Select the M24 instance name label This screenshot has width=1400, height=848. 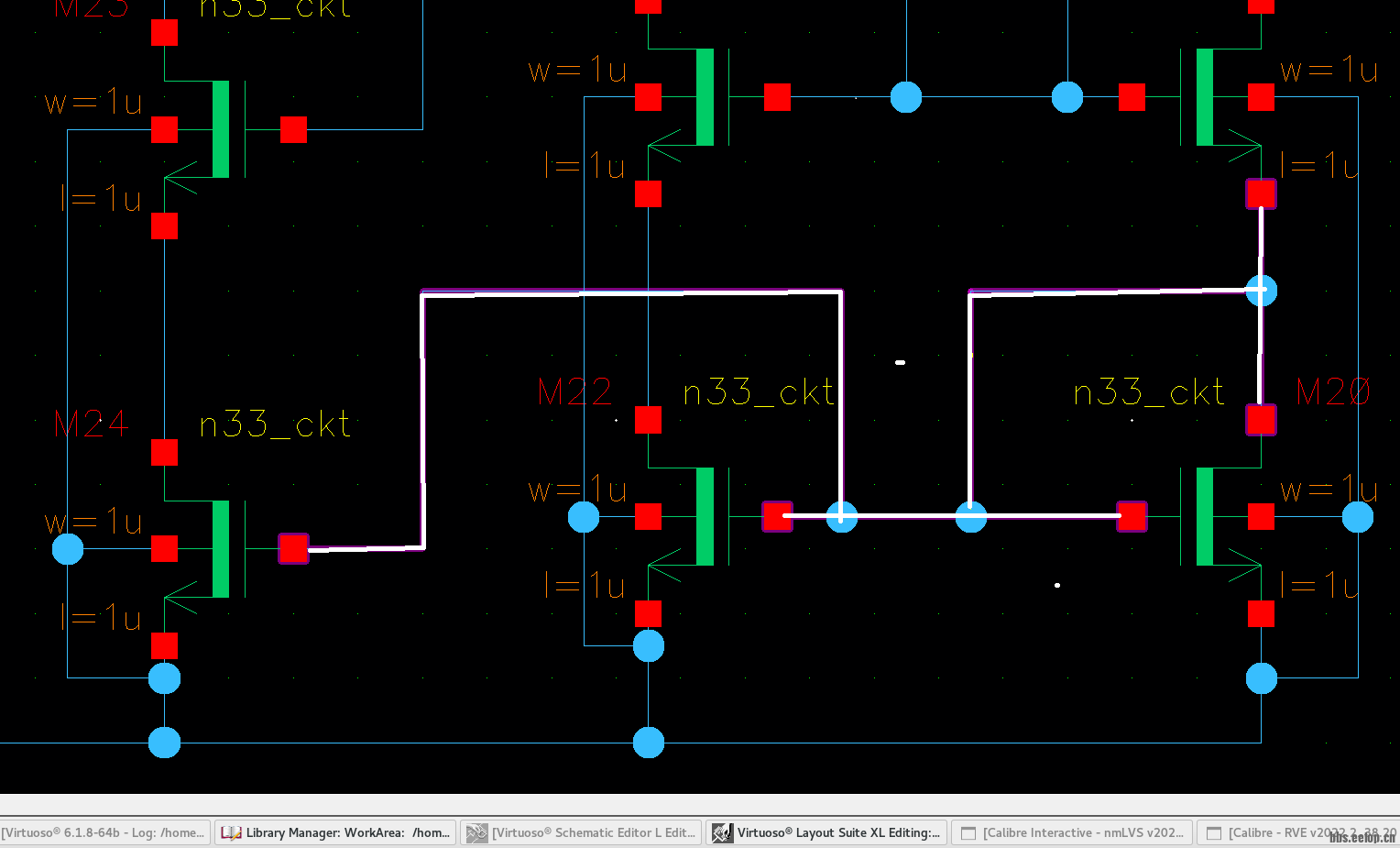pyautogui.click(x=91, y=424)
